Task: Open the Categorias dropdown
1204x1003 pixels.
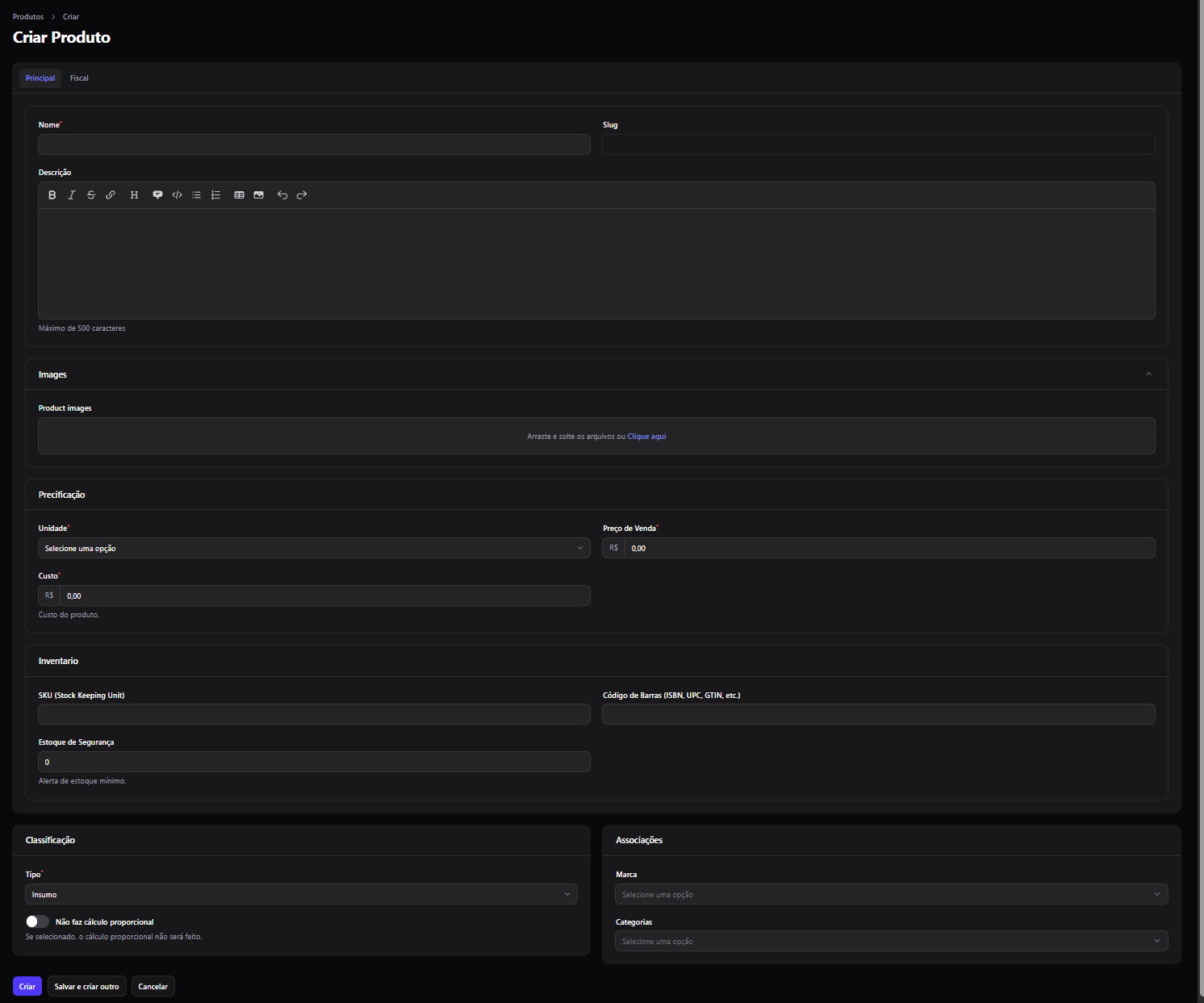Action: pyautogui.click(x=892, y=941)
